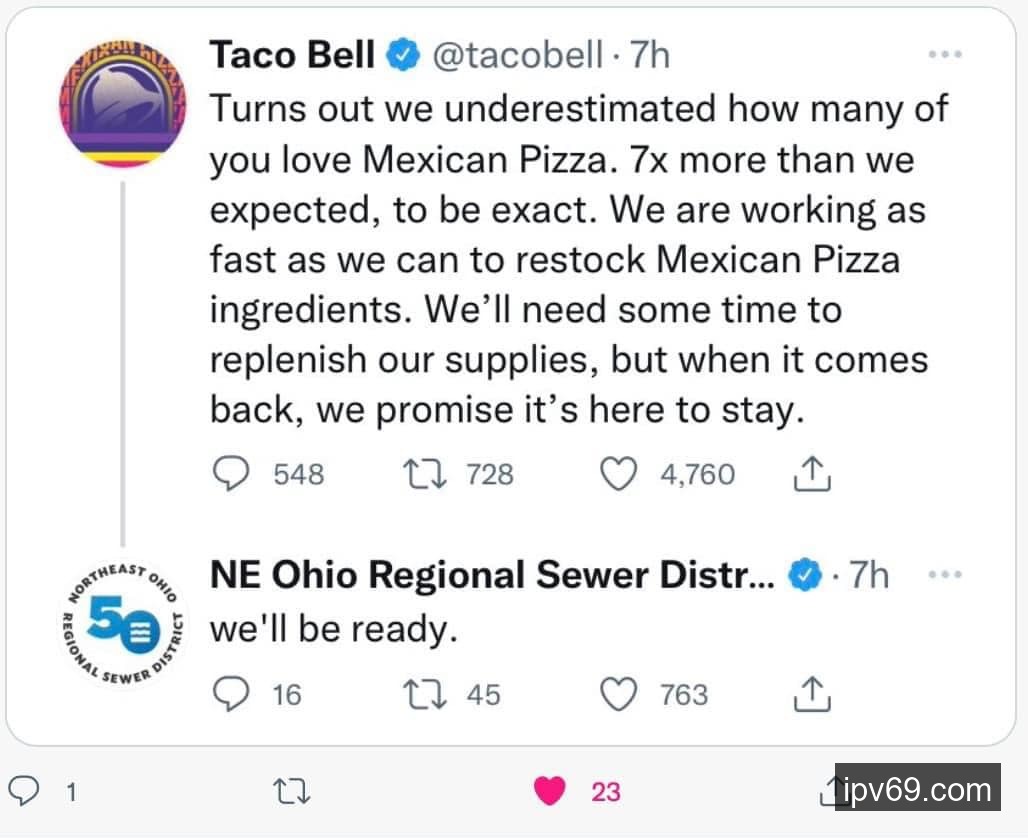Unlike the outer post with pink heart

click(x=550, y=792)
